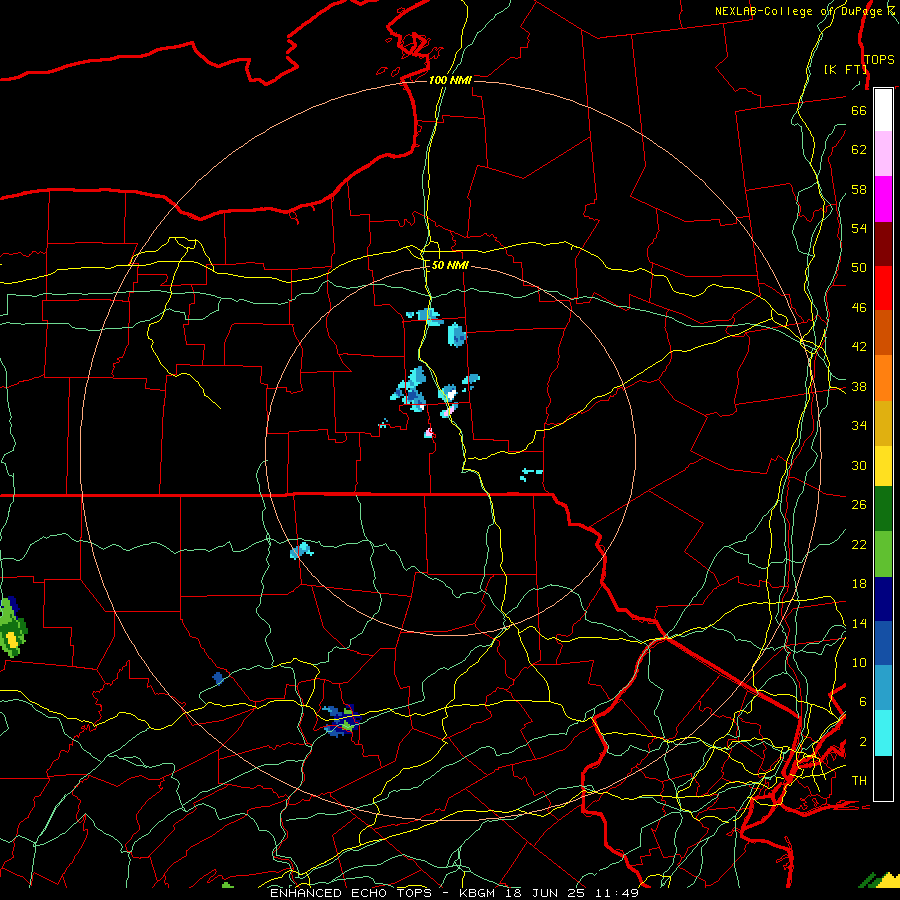Click the 34 scale label

pos(859,426)
